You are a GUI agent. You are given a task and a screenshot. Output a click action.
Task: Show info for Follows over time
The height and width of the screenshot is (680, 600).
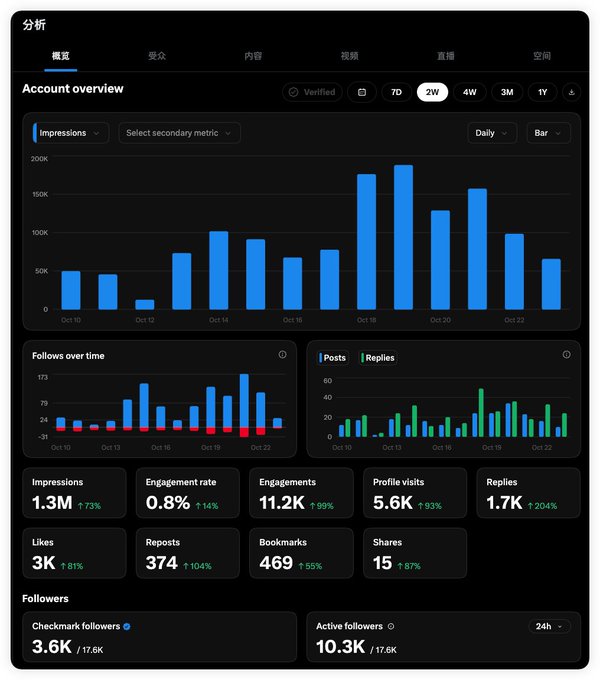[x=282, y=354]
